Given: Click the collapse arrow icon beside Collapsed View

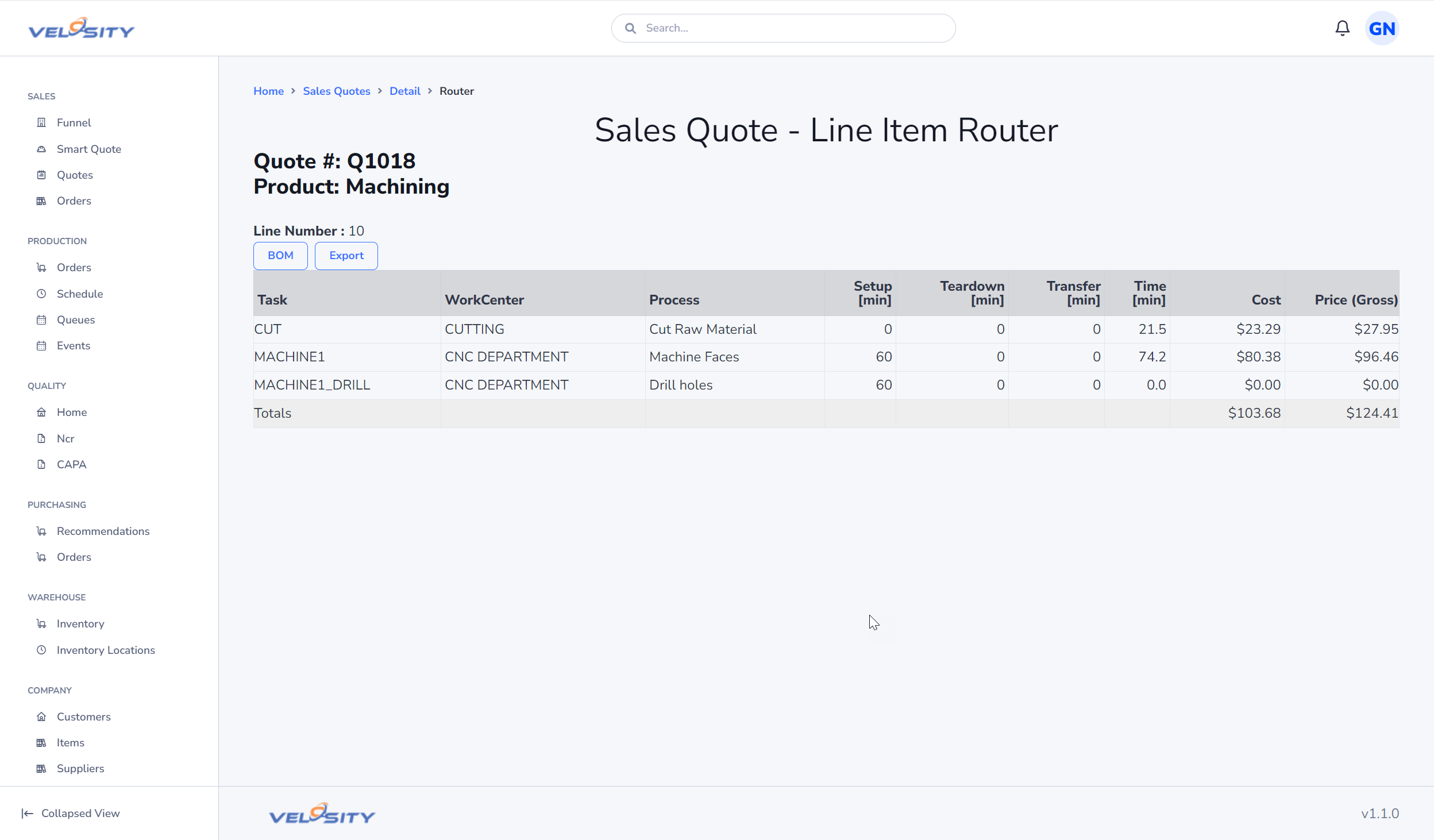Looking at the screenshot, I should tap(27, 813).
